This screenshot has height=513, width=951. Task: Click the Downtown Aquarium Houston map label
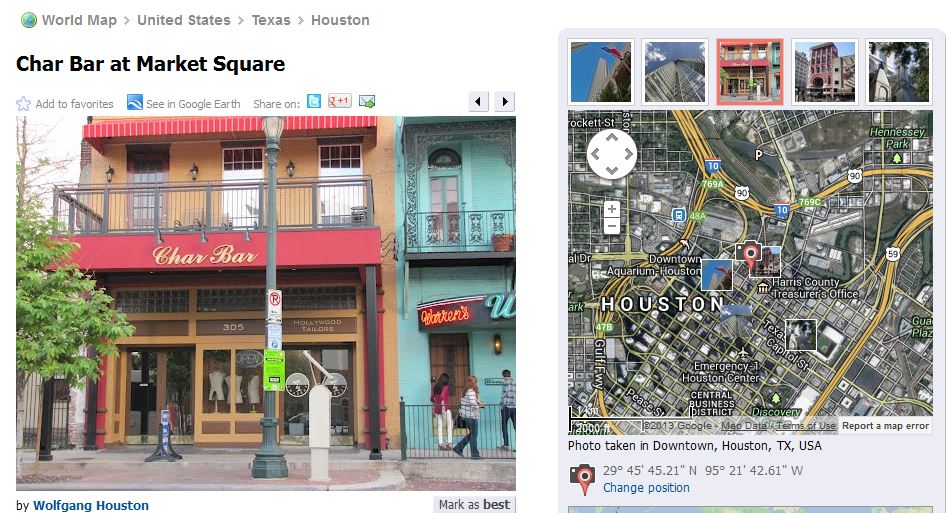coord(654,265)
